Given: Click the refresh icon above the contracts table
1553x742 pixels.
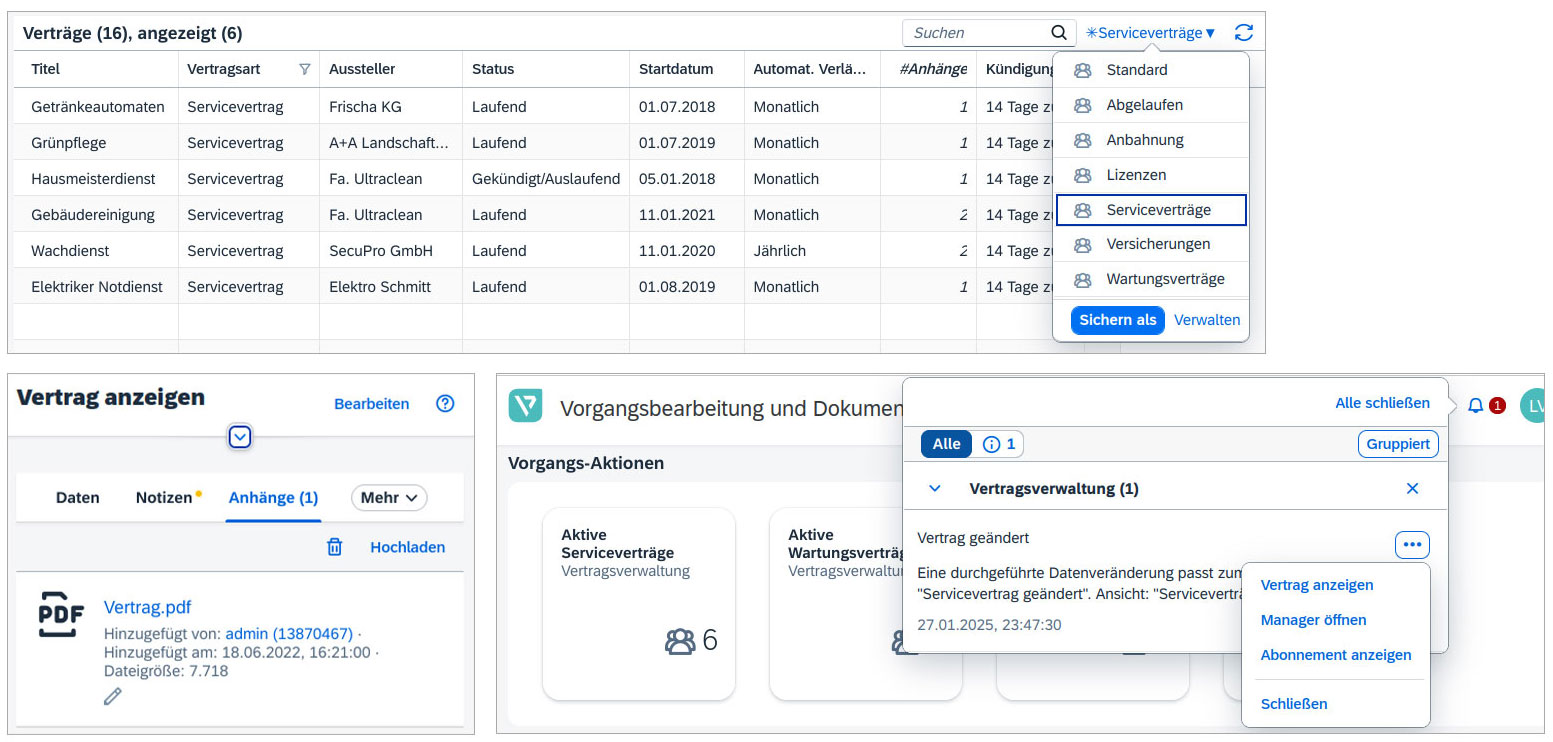Looking at the screenshot, I should (x=1243, y=33).
